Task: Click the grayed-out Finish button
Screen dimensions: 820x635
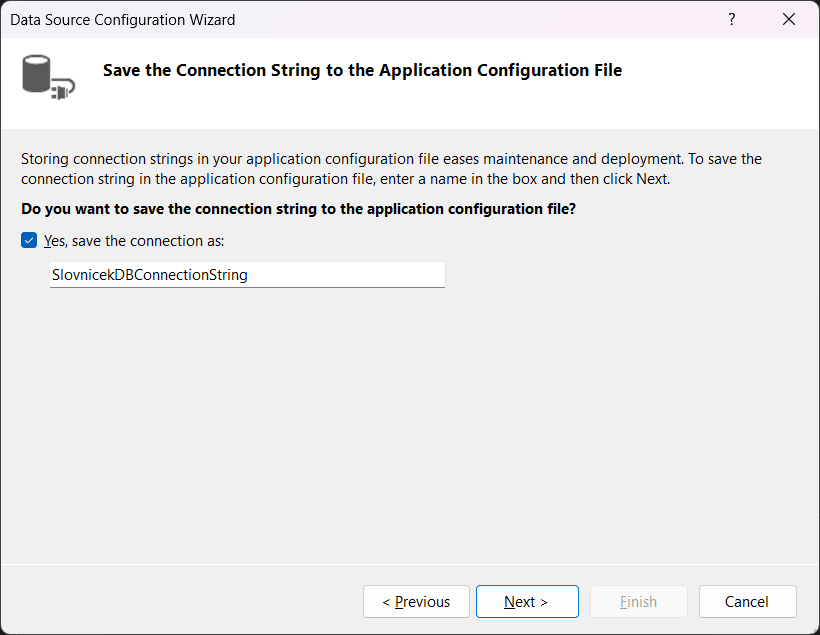Action: [x=638, y=602]
